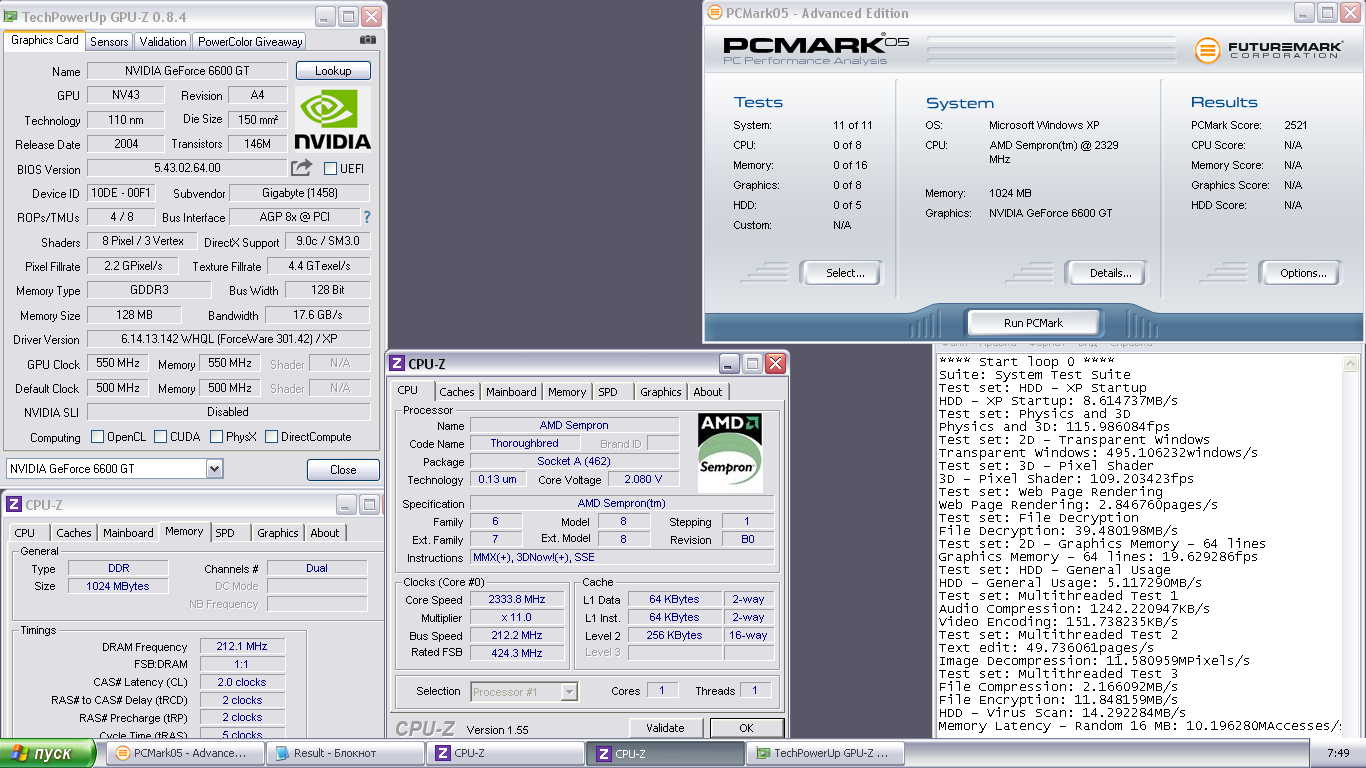
Task: Click the Validate button in CPU-Z
Action: [x=665, y=728]
